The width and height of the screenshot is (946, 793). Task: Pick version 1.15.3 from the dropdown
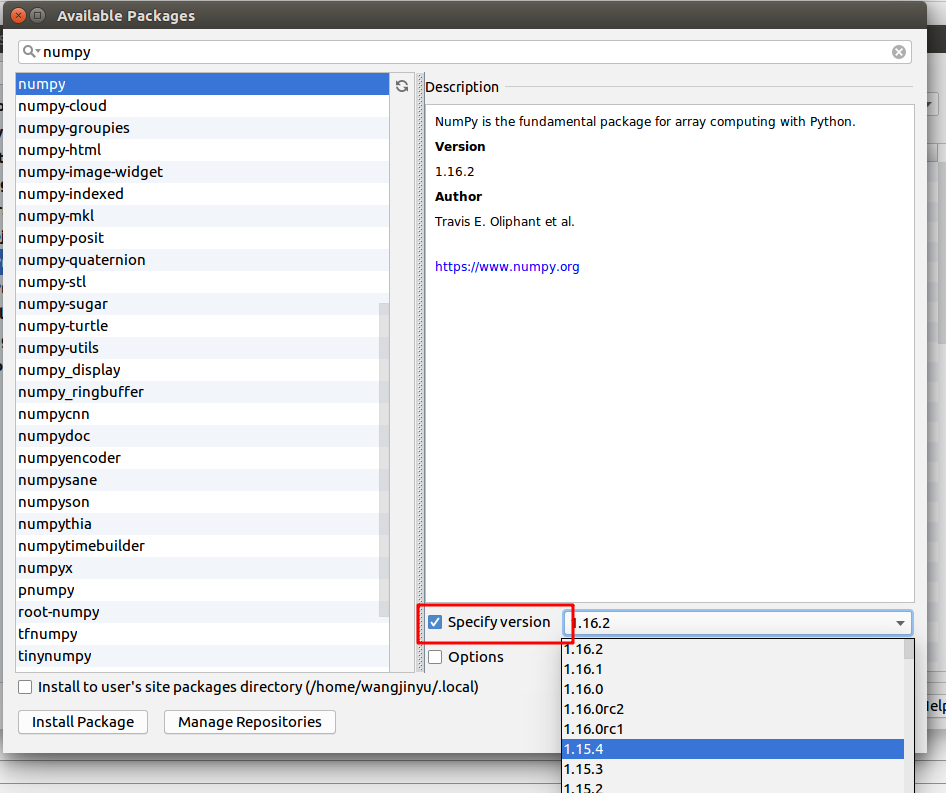pos(733,769)
